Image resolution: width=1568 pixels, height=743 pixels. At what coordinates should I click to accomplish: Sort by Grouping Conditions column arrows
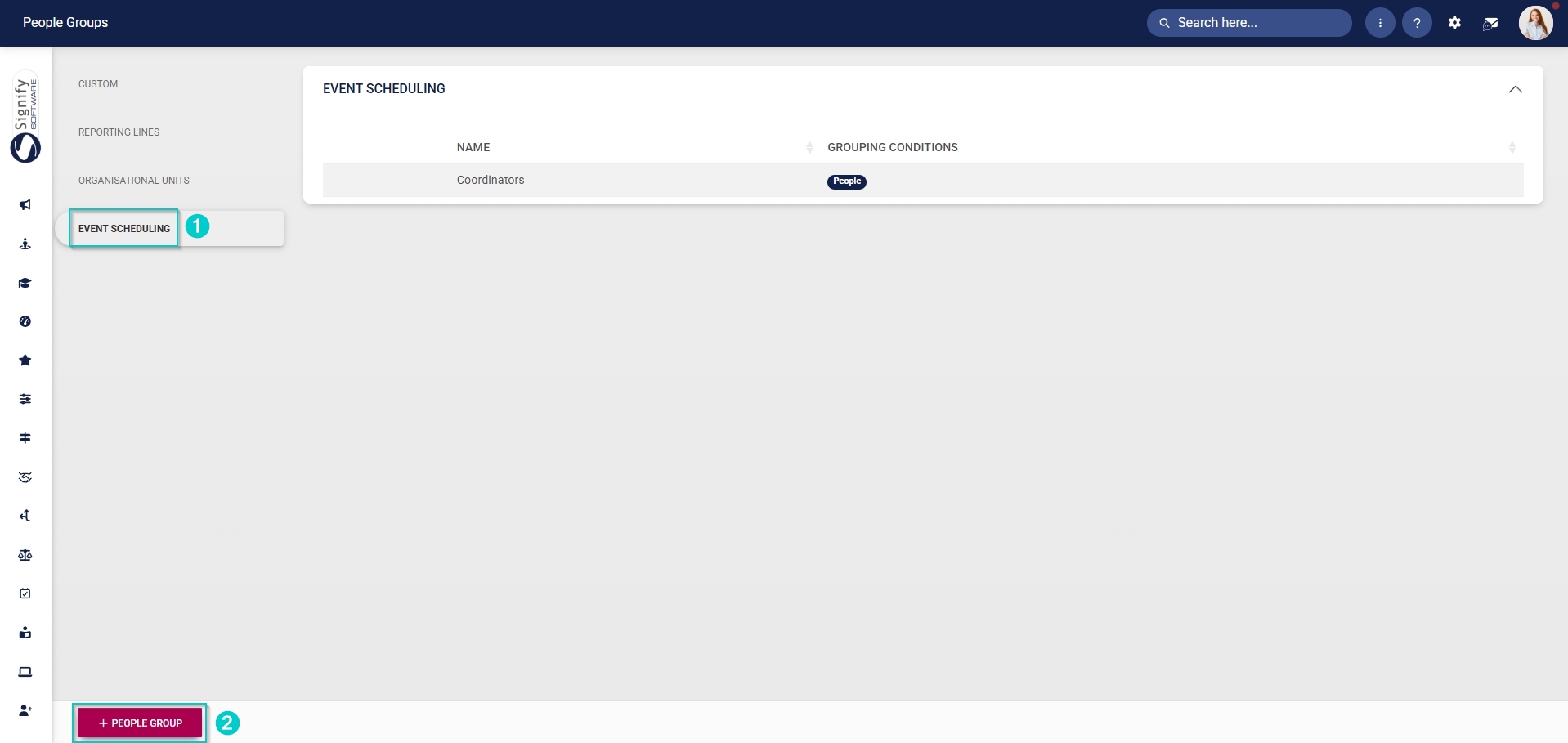(x=1512, y=147)
